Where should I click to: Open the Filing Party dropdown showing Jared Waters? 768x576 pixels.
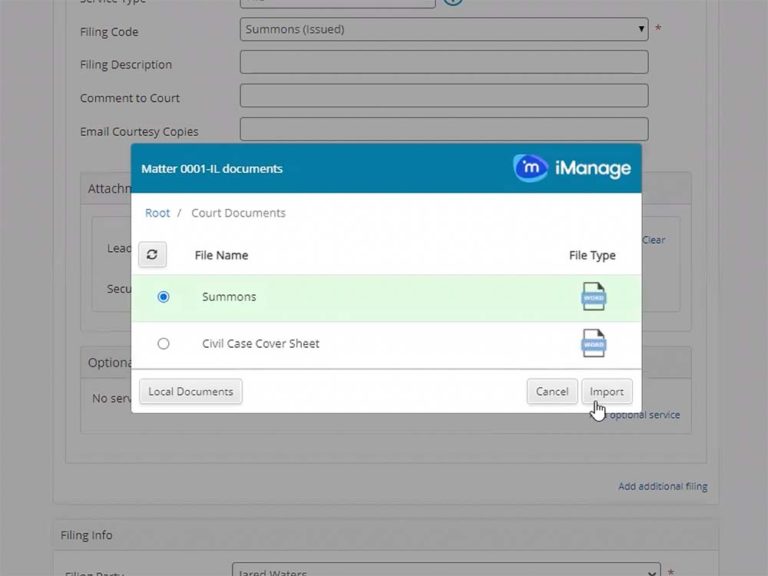point(446,570)
